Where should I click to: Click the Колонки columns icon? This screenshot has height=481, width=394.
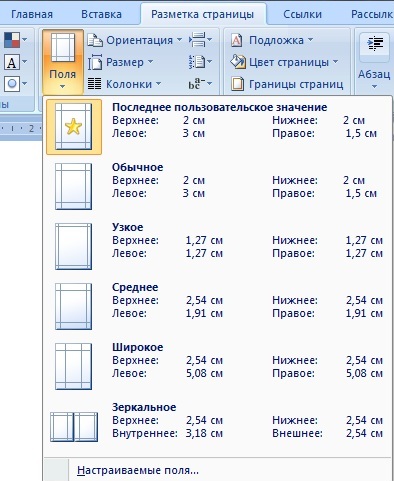pos(95,84)
